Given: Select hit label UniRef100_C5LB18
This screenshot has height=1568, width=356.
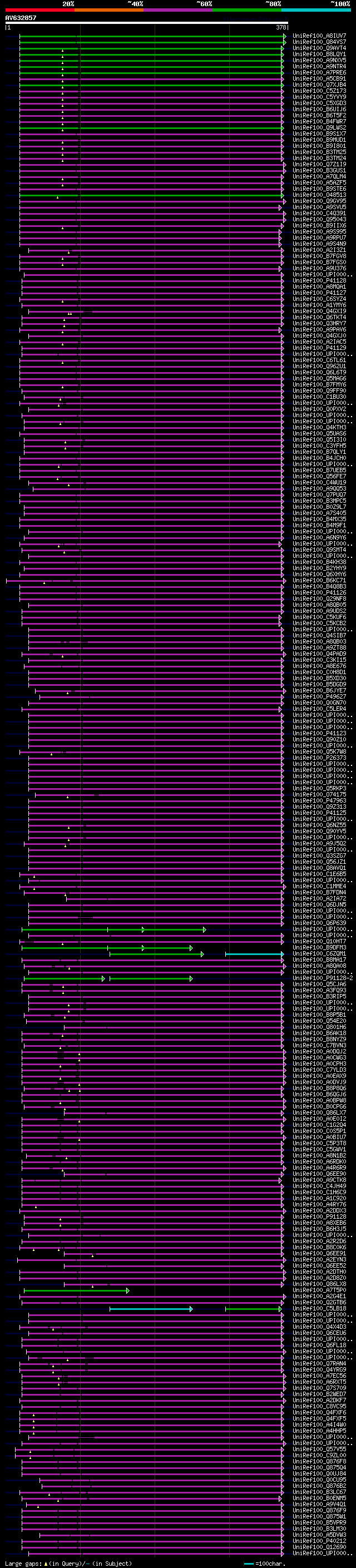Looking at the screenshot, I should click(x=319, y=1308).
